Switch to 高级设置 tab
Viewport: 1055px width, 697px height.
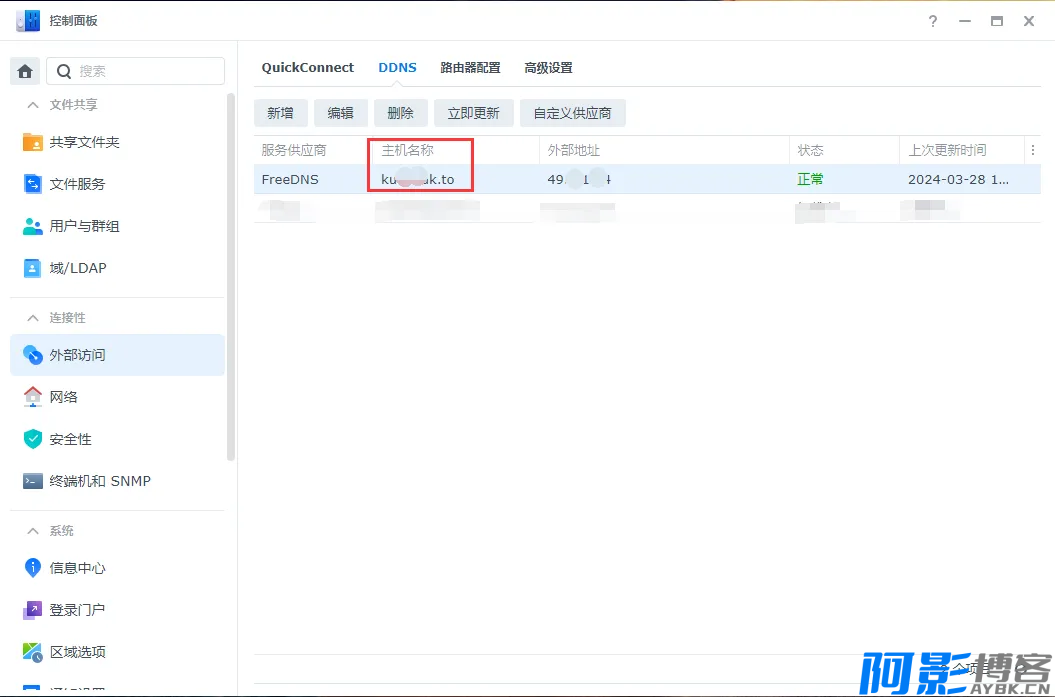pyautogui.click(x=548, y=67)
